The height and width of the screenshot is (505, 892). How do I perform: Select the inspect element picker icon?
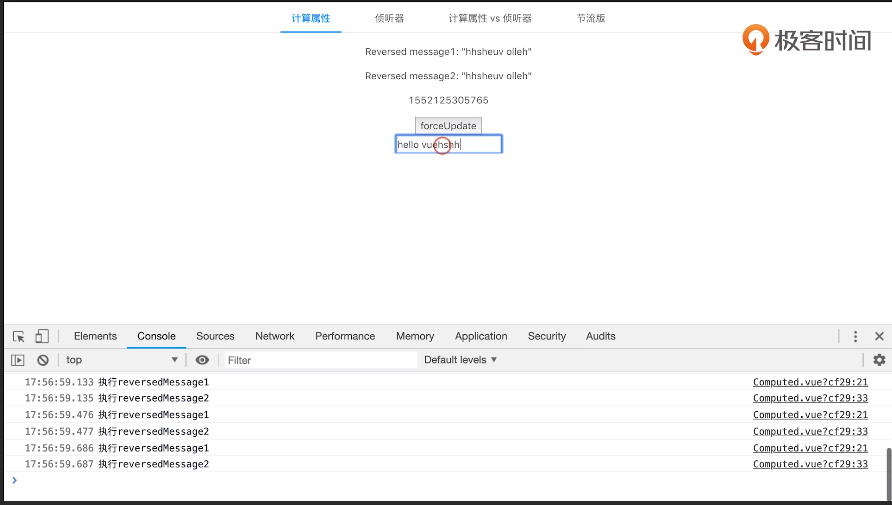pyautogui.click(x=18, y=336)
